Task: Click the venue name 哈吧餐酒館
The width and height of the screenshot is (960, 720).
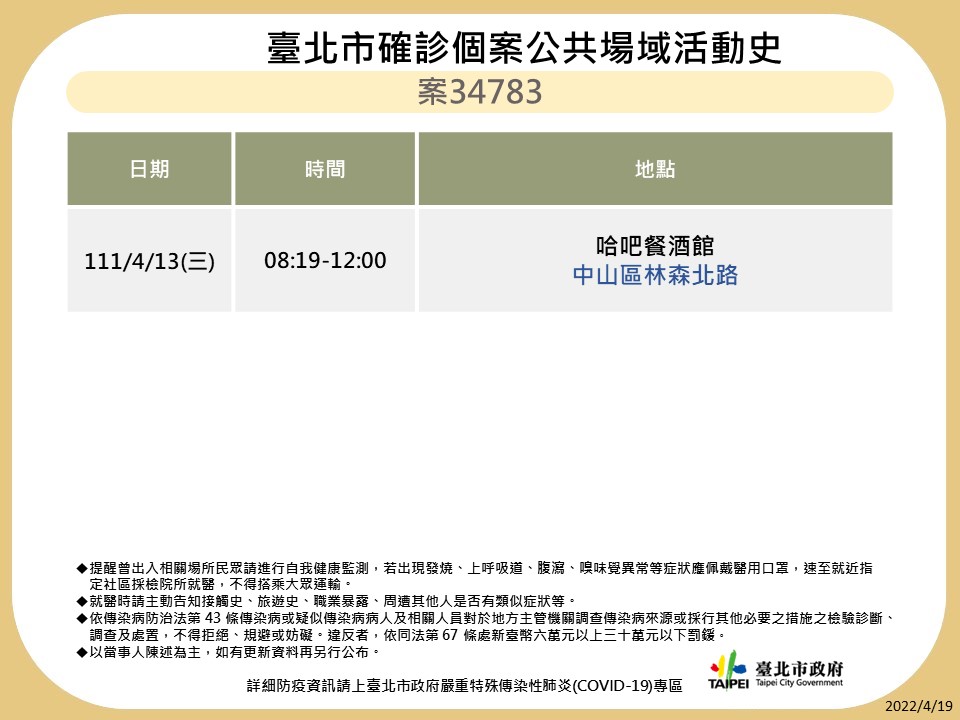Action: [x=655, y=246]
